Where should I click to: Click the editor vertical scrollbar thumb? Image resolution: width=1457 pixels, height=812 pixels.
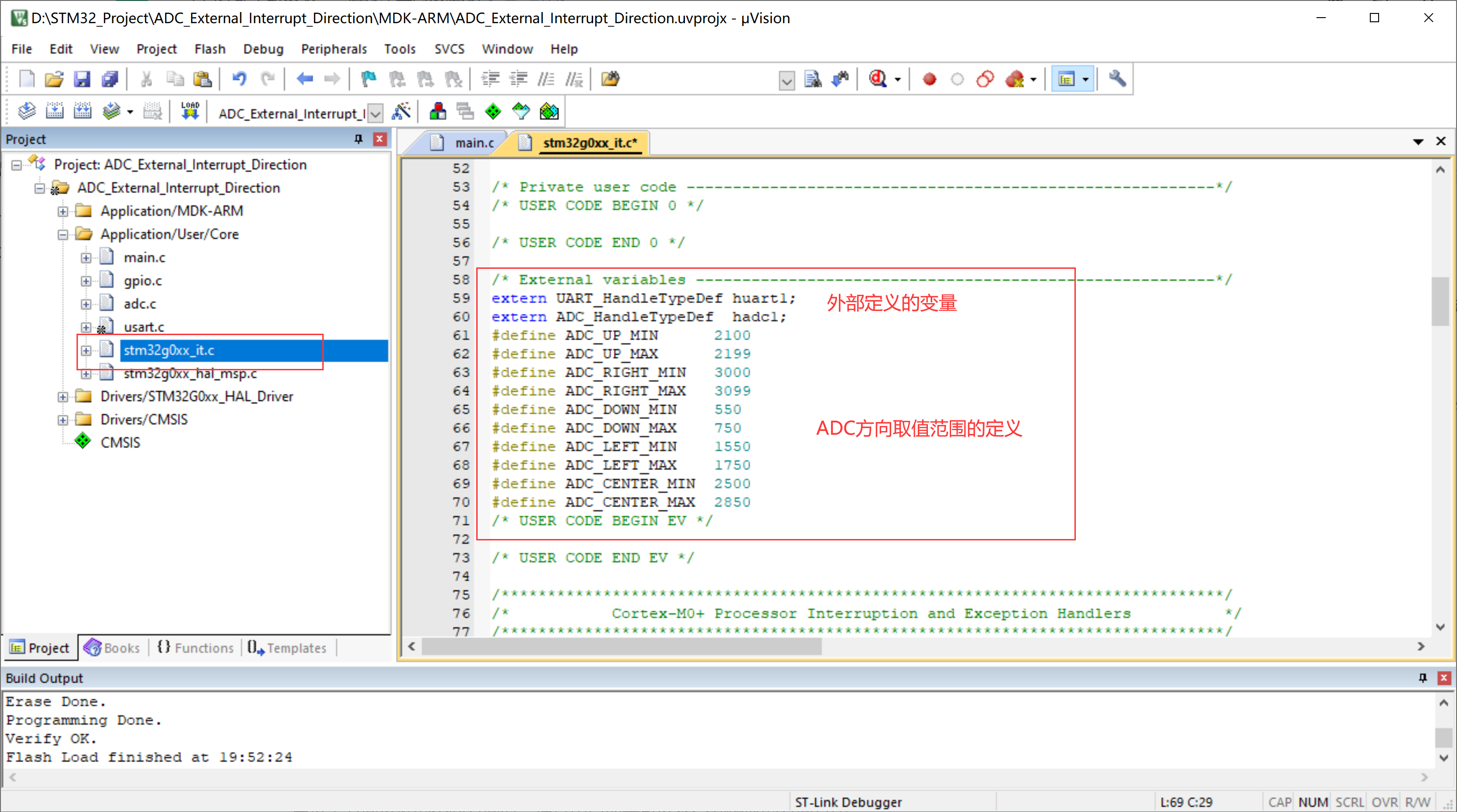(1440, 300)
